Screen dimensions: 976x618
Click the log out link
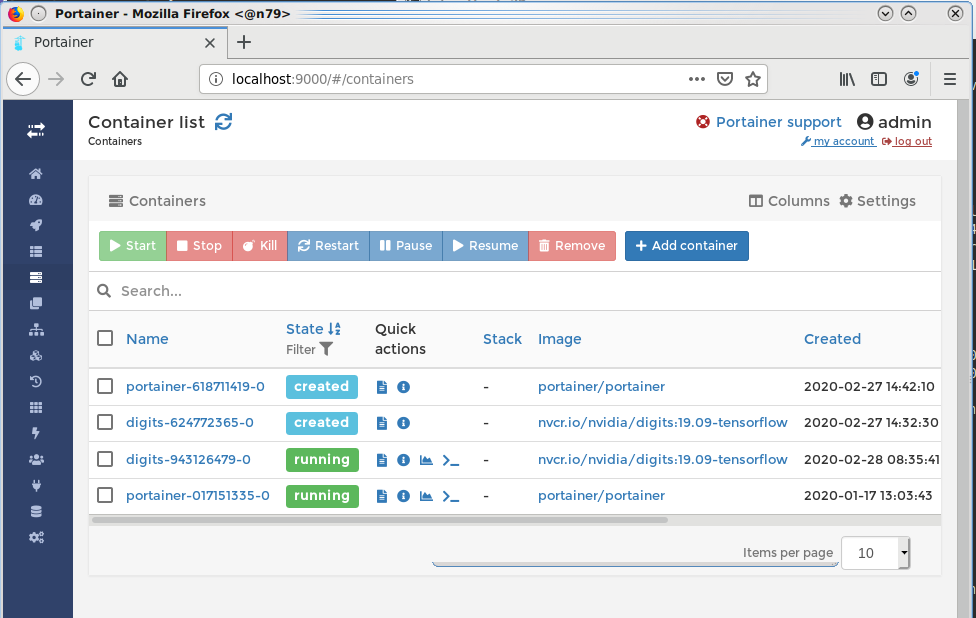click(x=907, y=141)
